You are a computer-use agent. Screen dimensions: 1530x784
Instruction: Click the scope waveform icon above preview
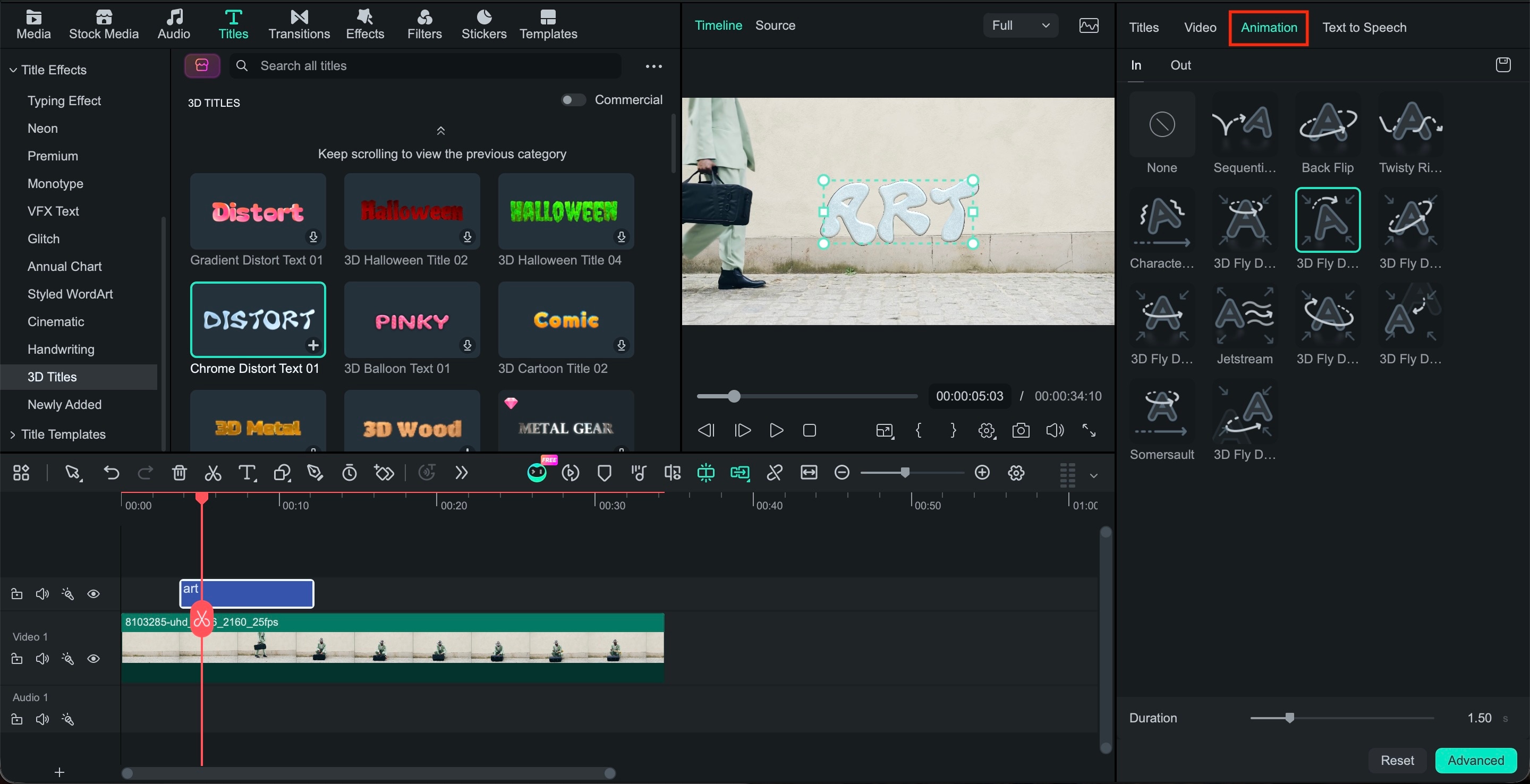click(x=1088, y=25)
